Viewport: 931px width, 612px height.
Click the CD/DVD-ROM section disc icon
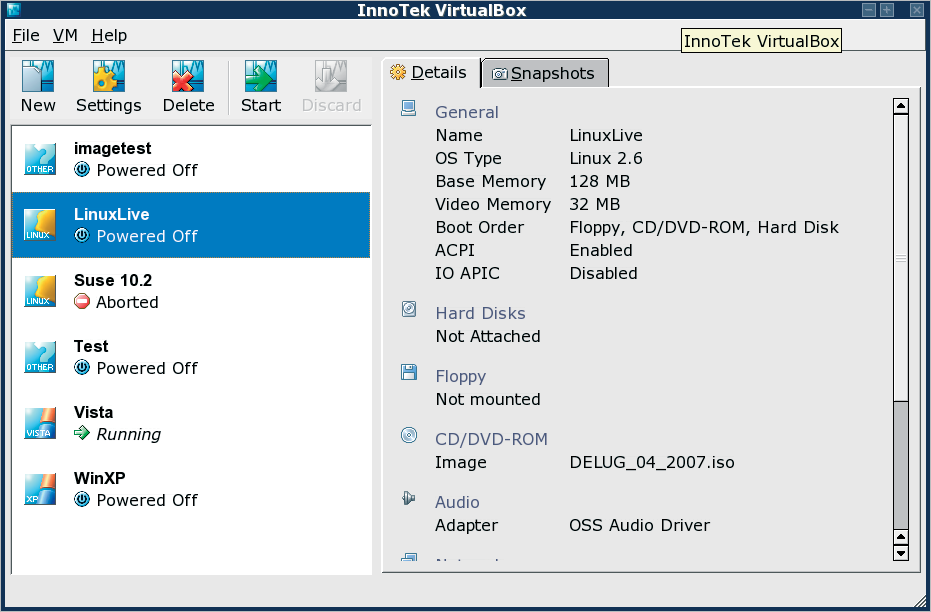click(x=408, y=435)
